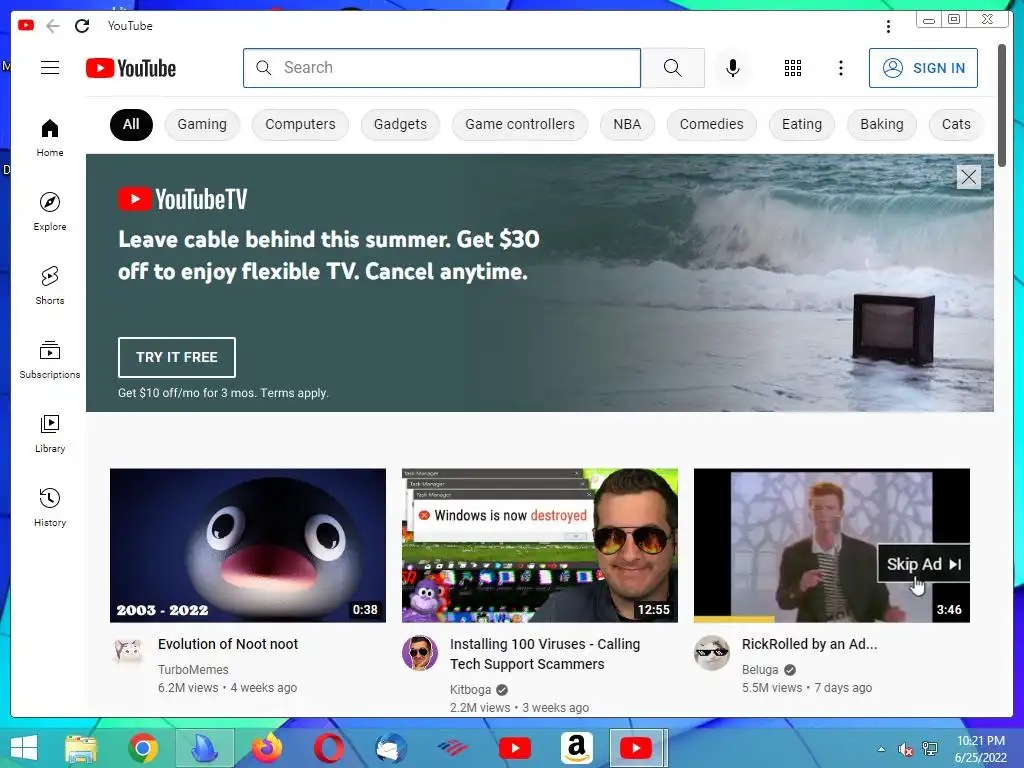Screen dimensions: 1024x768
Task: Click the SIGN IN button
Action: tap(923, 68)
